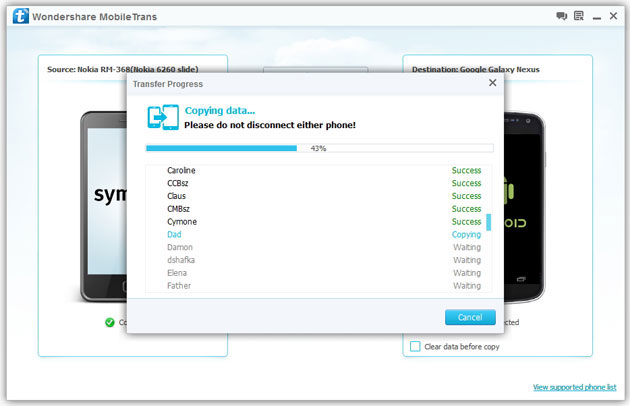Select the Cymone contact row
The height and width of the screenshot is (406, 630).
(318, 222)
